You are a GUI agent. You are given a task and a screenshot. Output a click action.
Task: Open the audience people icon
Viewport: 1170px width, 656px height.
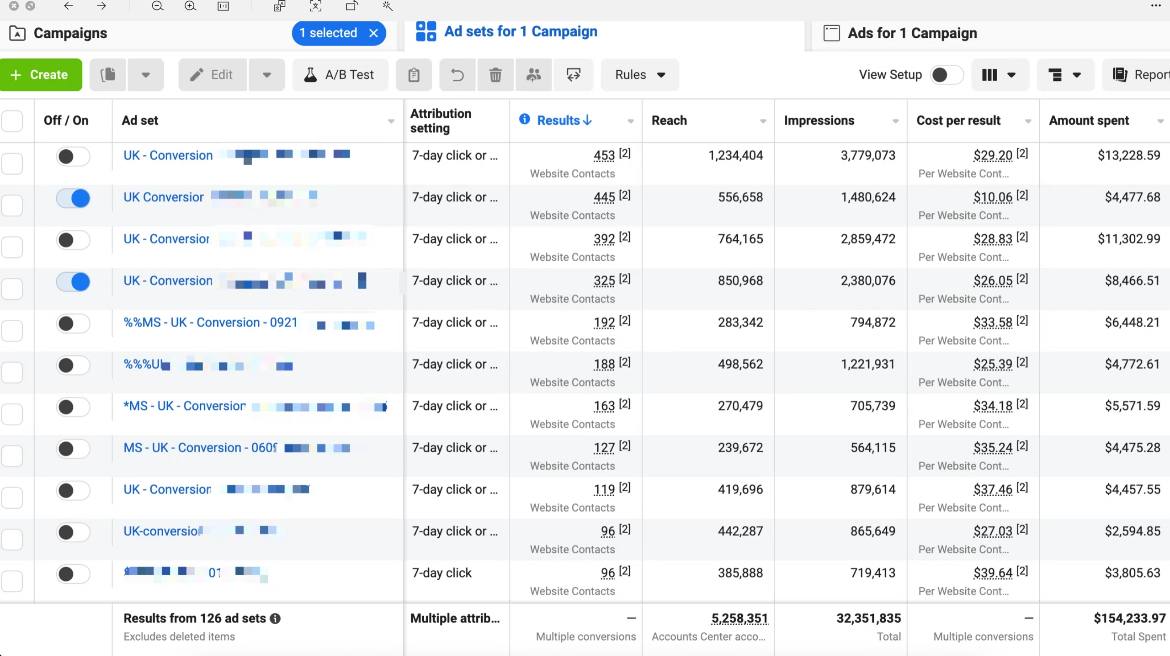[x=534, y=75]
